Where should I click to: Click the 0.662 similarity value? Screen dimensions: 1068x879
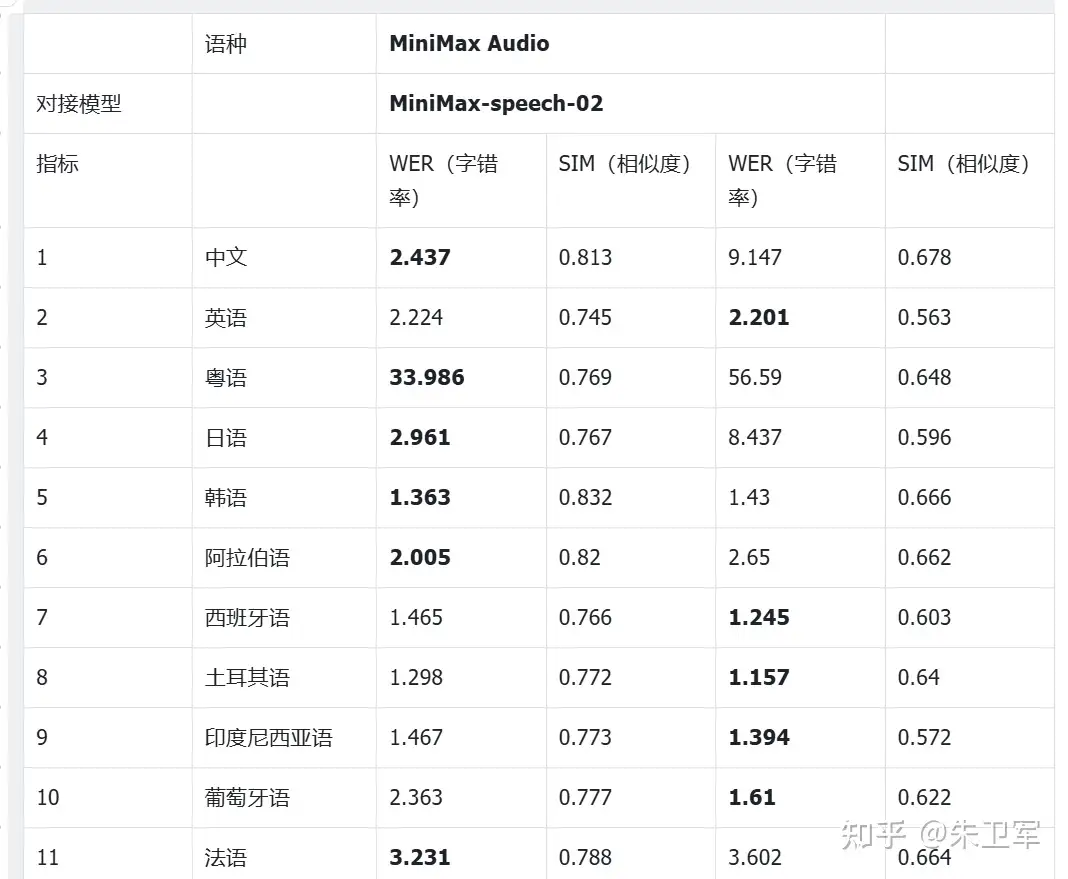click(x=924, y=558)
